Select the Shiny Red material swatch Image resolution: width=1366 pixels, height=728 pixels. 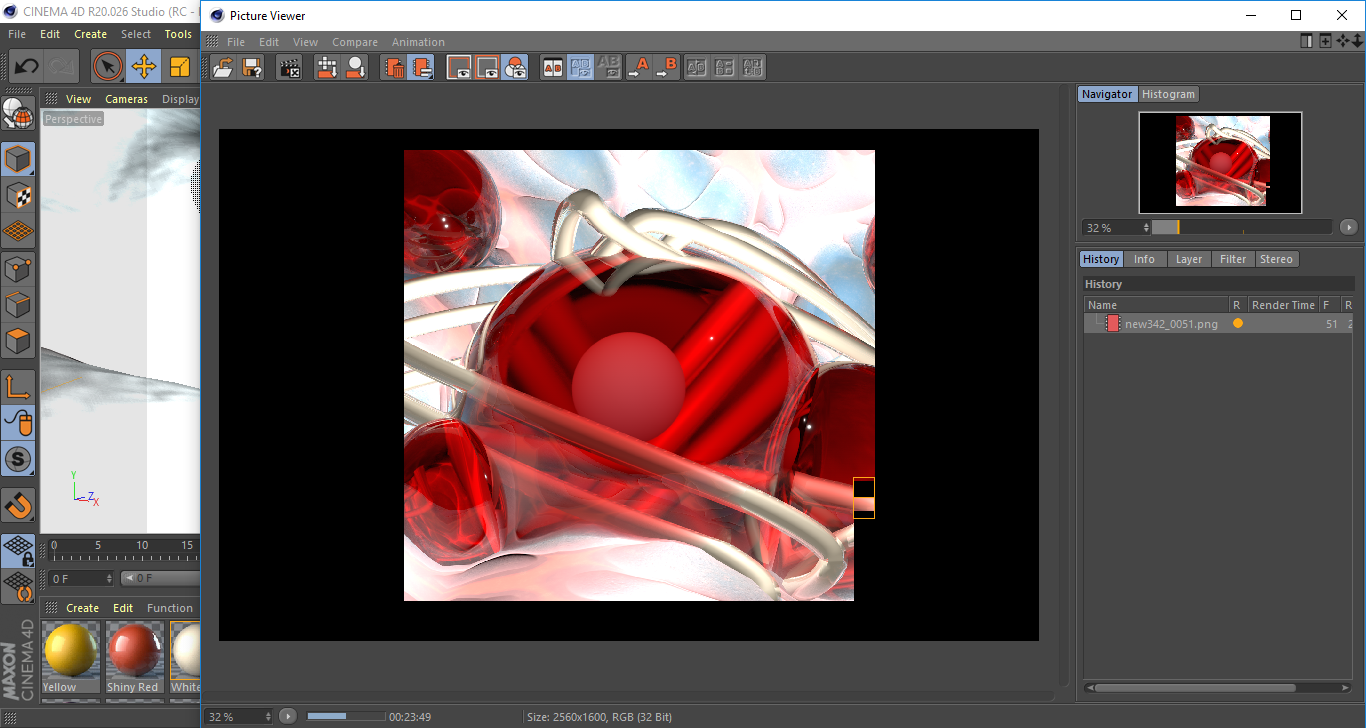133,657
